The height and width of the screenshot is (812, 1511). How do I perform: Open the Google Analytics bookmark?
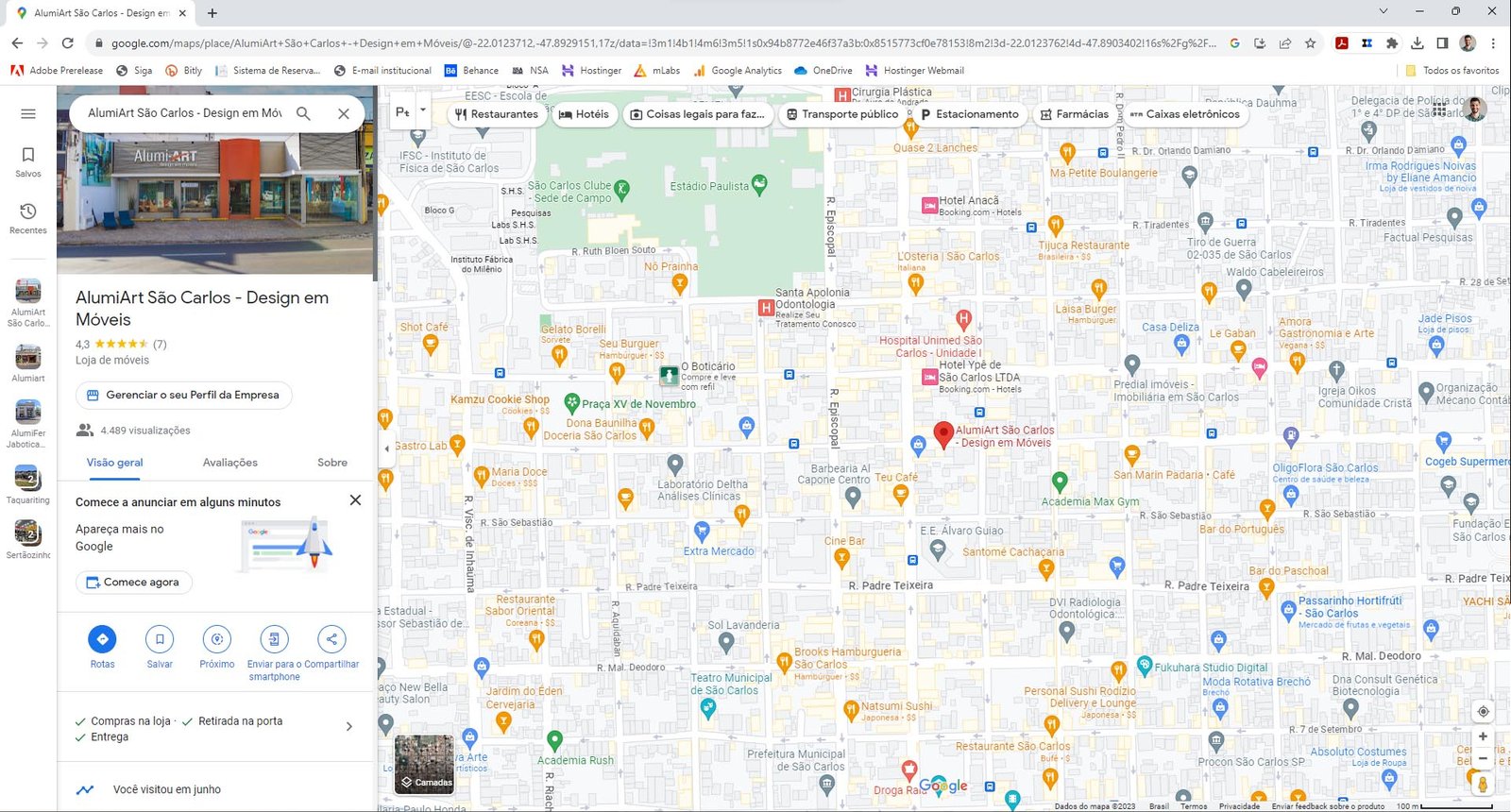click(x=738, y=71)
